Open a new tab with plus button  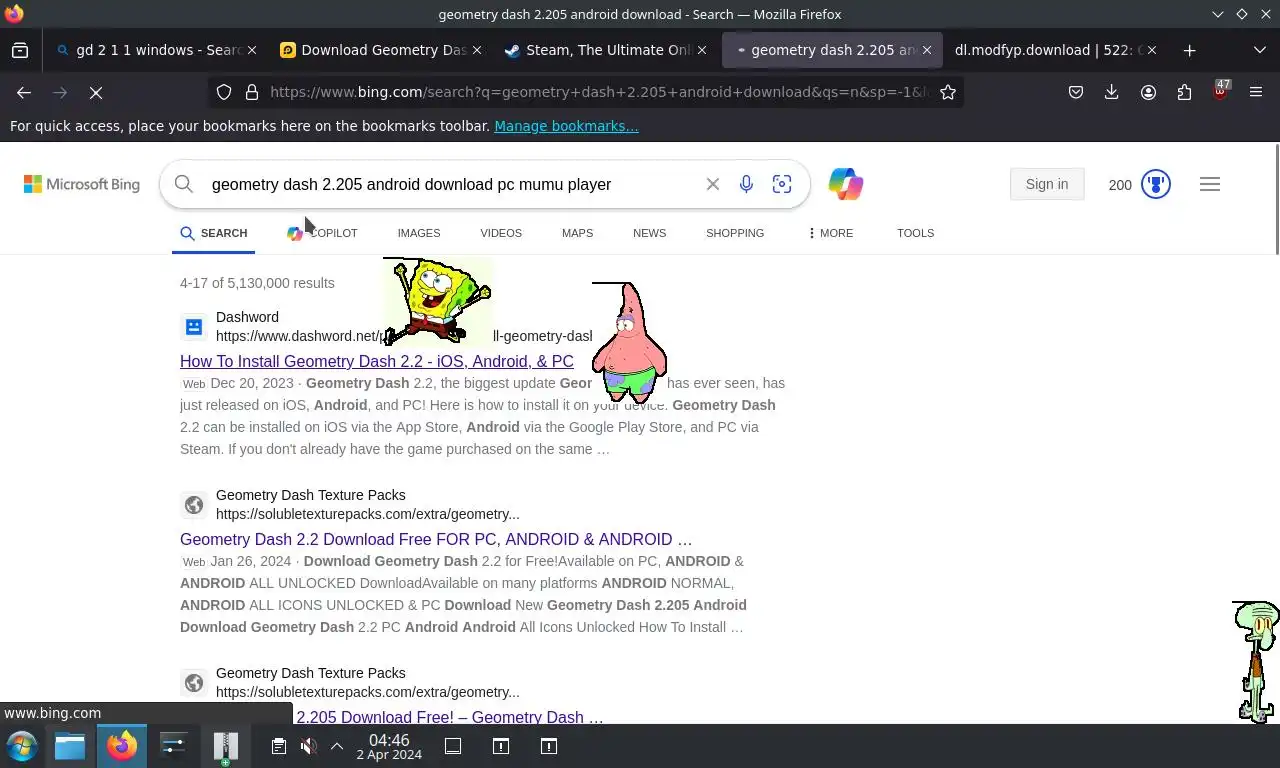pyautogui.click(x=1189, y=50)
